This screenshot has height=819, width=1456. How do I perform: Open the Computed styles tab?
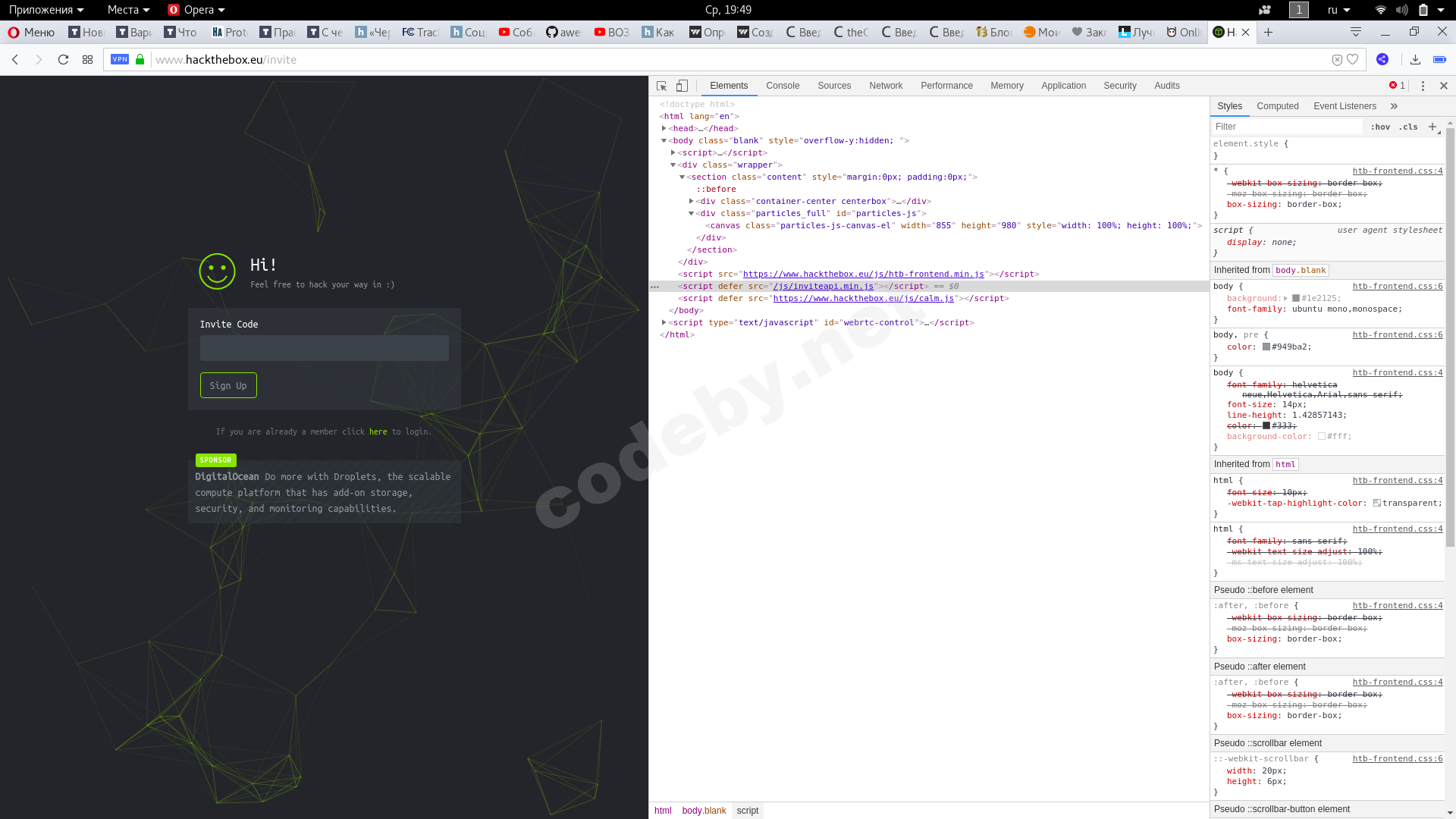coord(1277,106)
